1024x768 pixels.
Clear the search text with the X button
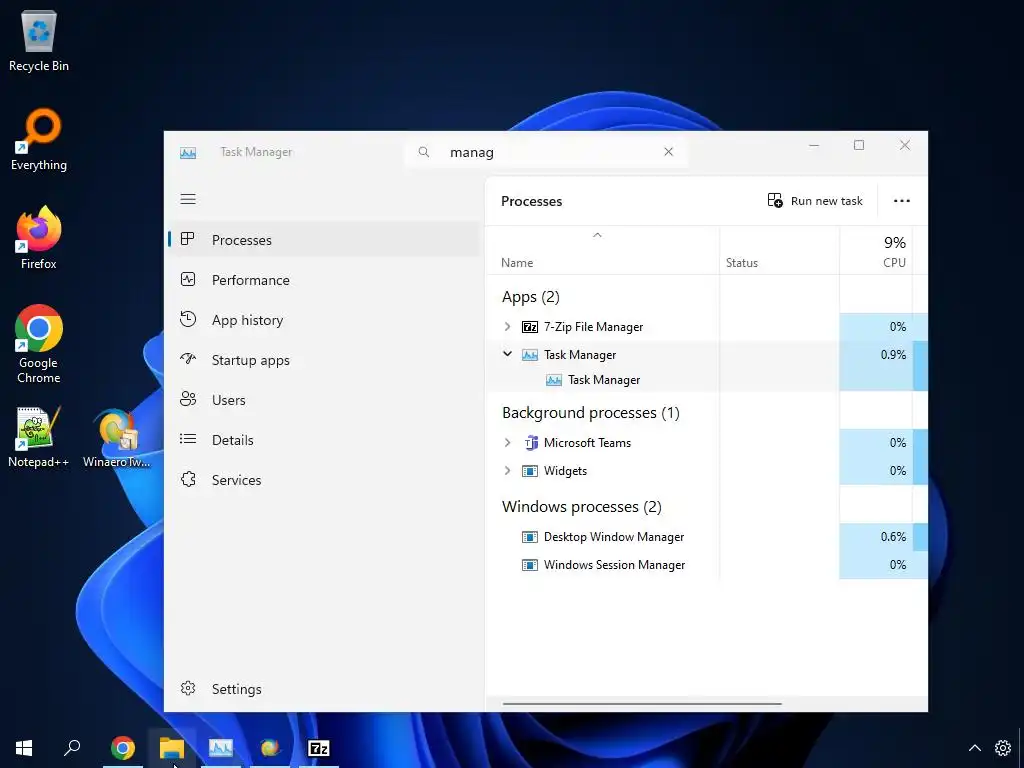[668, 152]
